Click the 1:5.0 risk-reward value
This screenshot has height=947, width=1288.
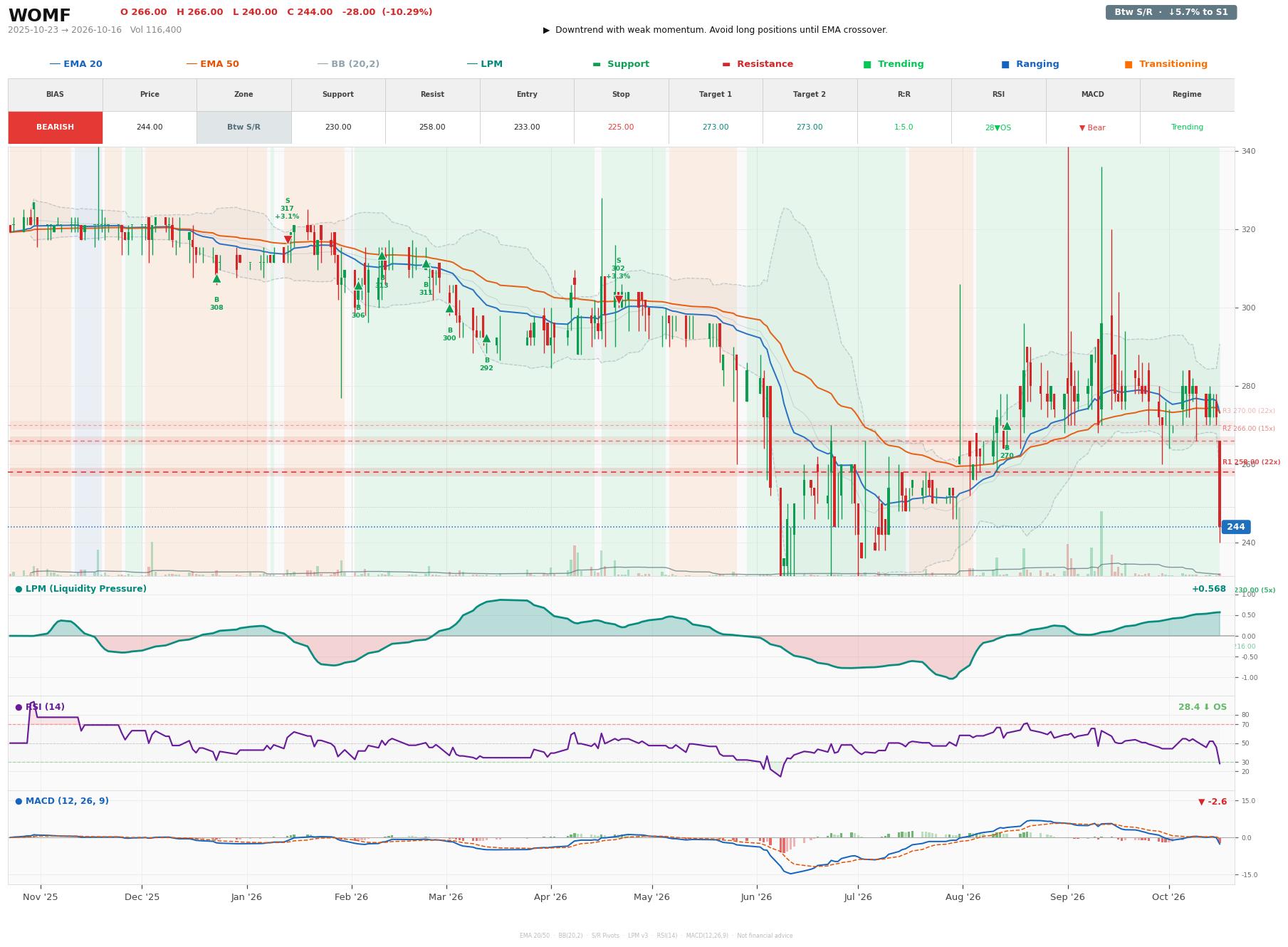904,127
